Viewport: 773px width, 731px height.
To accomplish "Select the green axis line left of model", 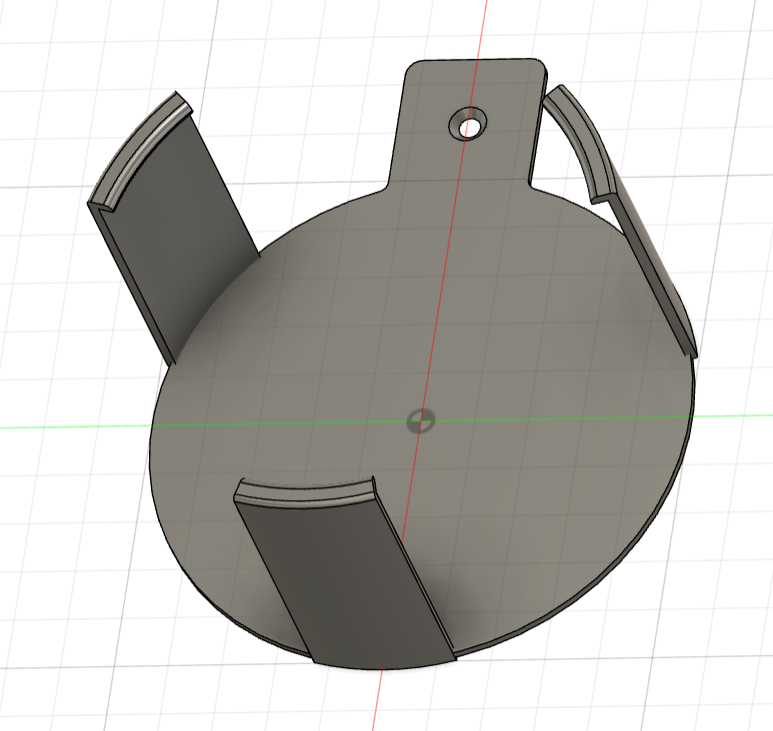I will pyautogui.click(x=74, y=427).
